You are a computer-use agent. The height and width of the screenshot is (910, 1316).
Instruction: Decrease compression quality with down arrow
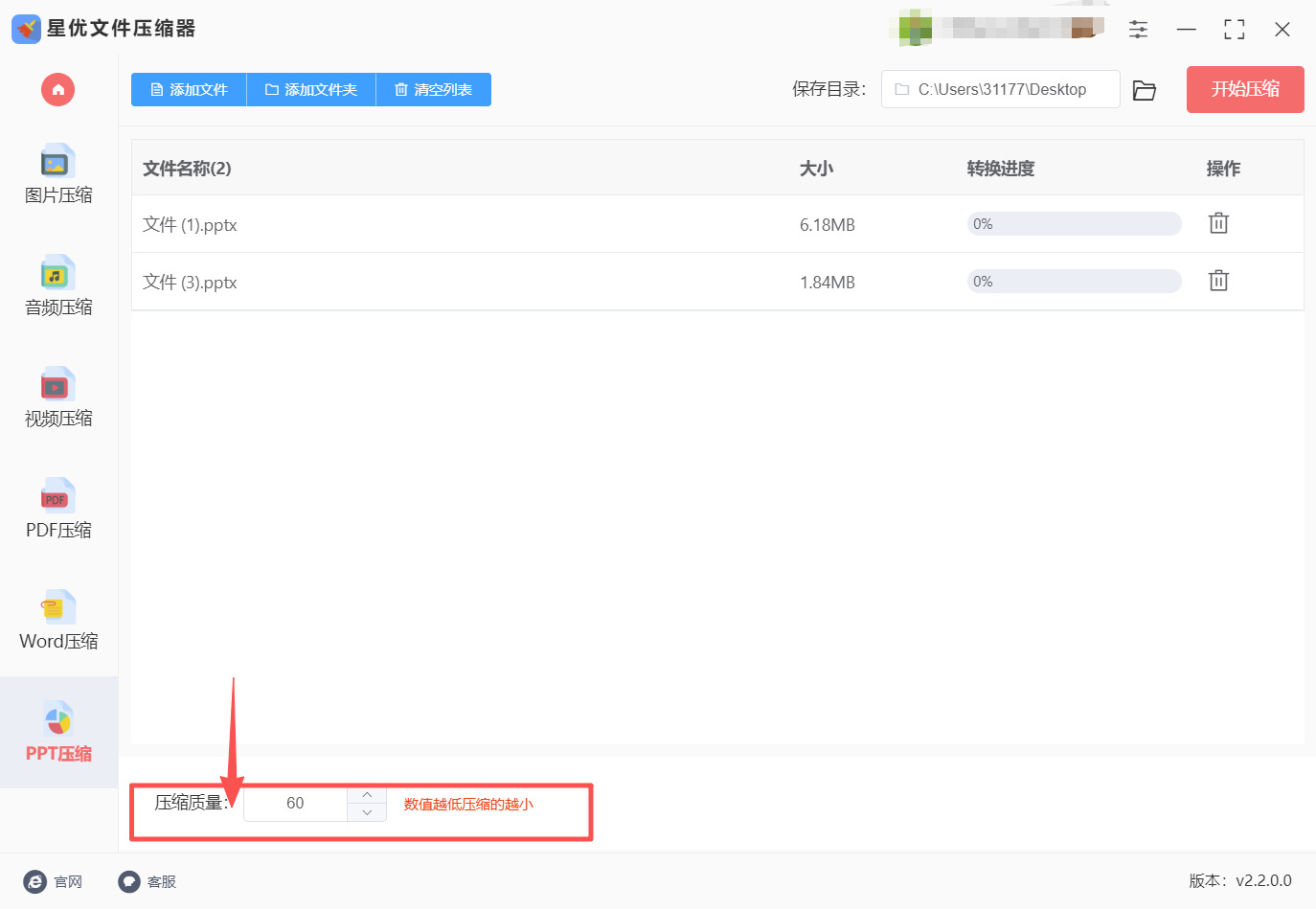367,812
